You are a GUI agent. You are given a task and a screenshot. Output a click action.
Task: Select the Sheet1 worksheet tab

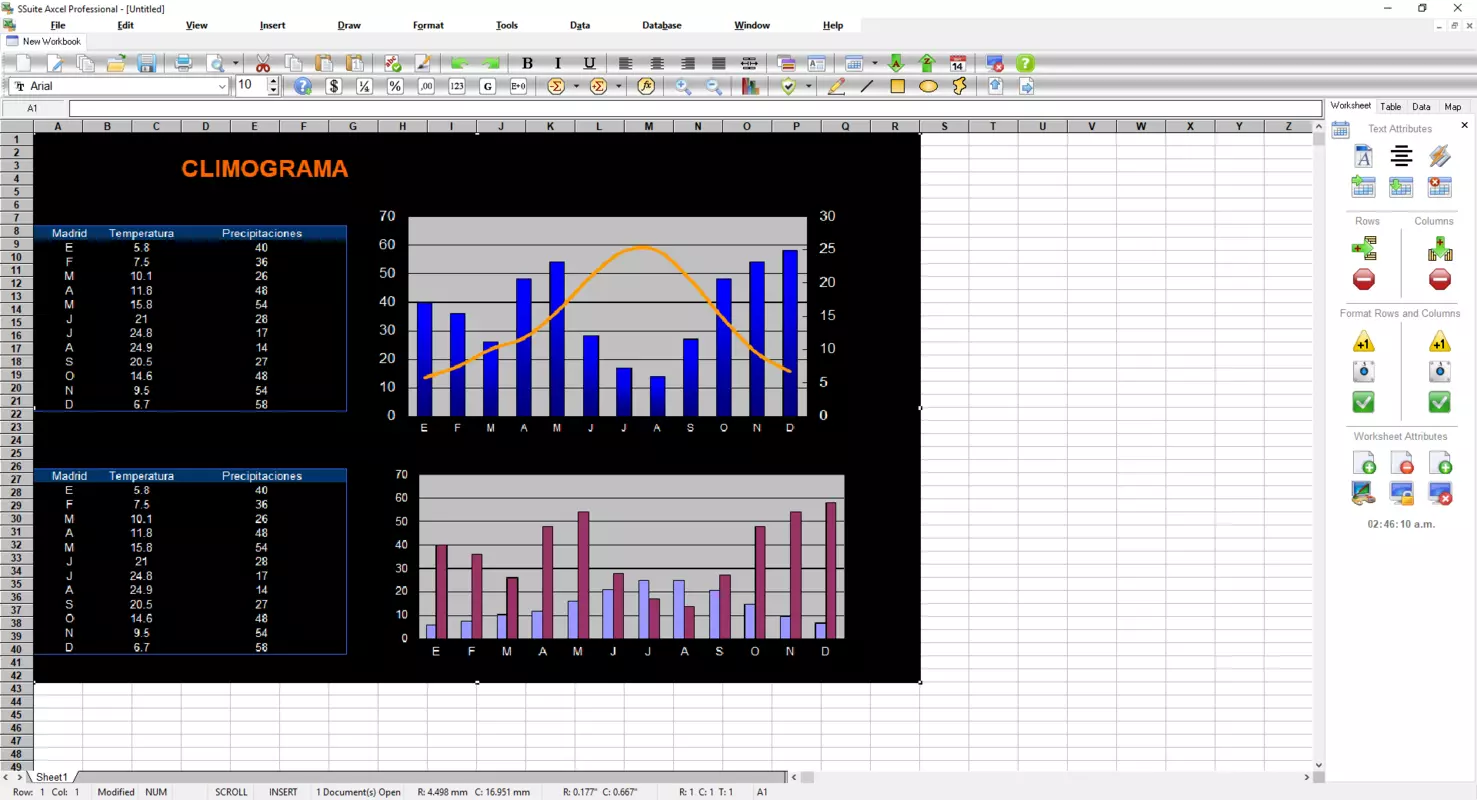coord(52,777)
